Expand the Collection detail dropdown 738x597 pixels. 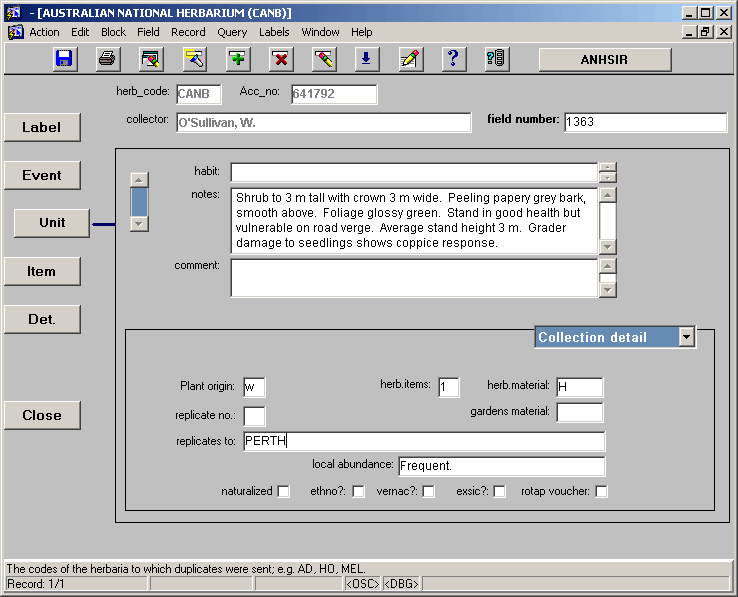686,337
